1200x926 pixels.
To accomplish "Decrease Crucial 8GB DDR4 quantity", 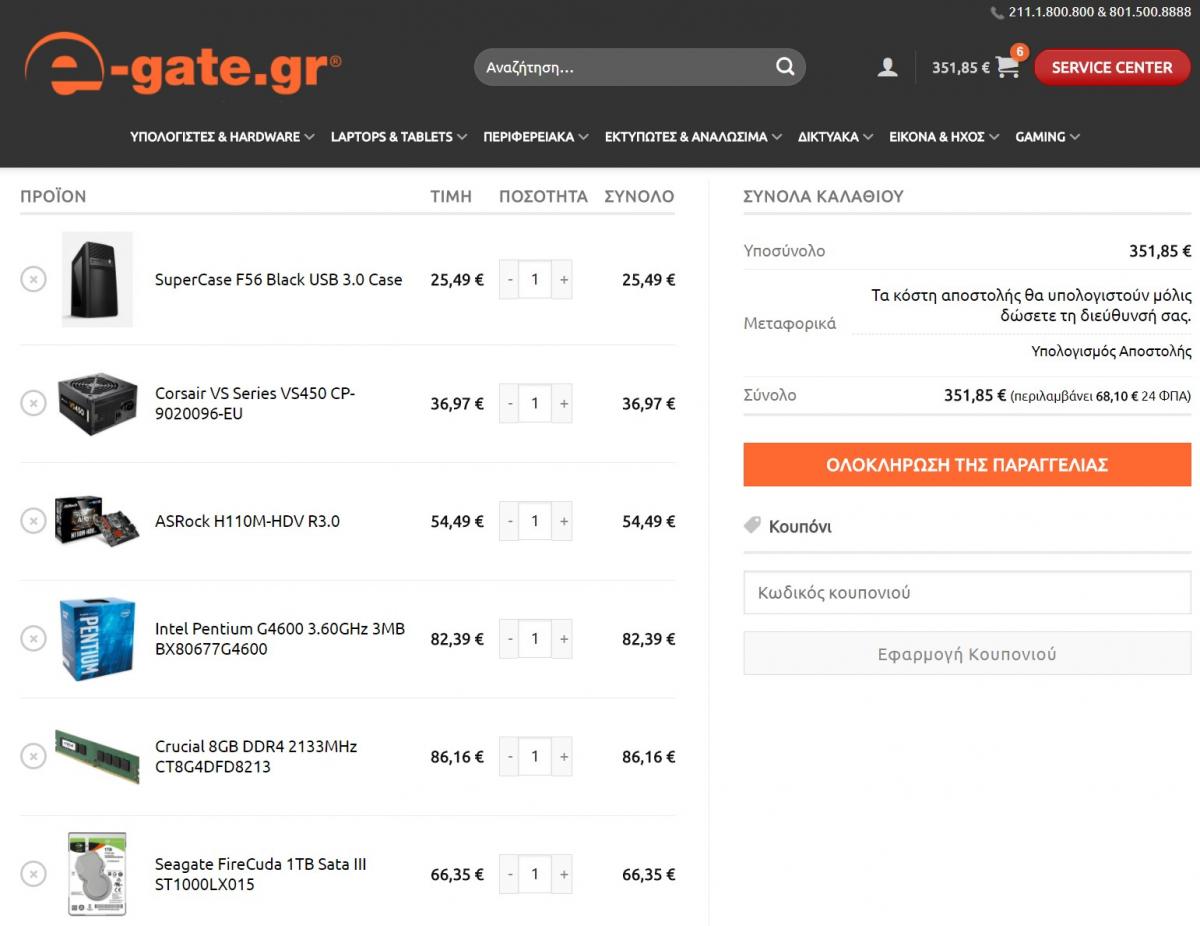I will (510, 757).
